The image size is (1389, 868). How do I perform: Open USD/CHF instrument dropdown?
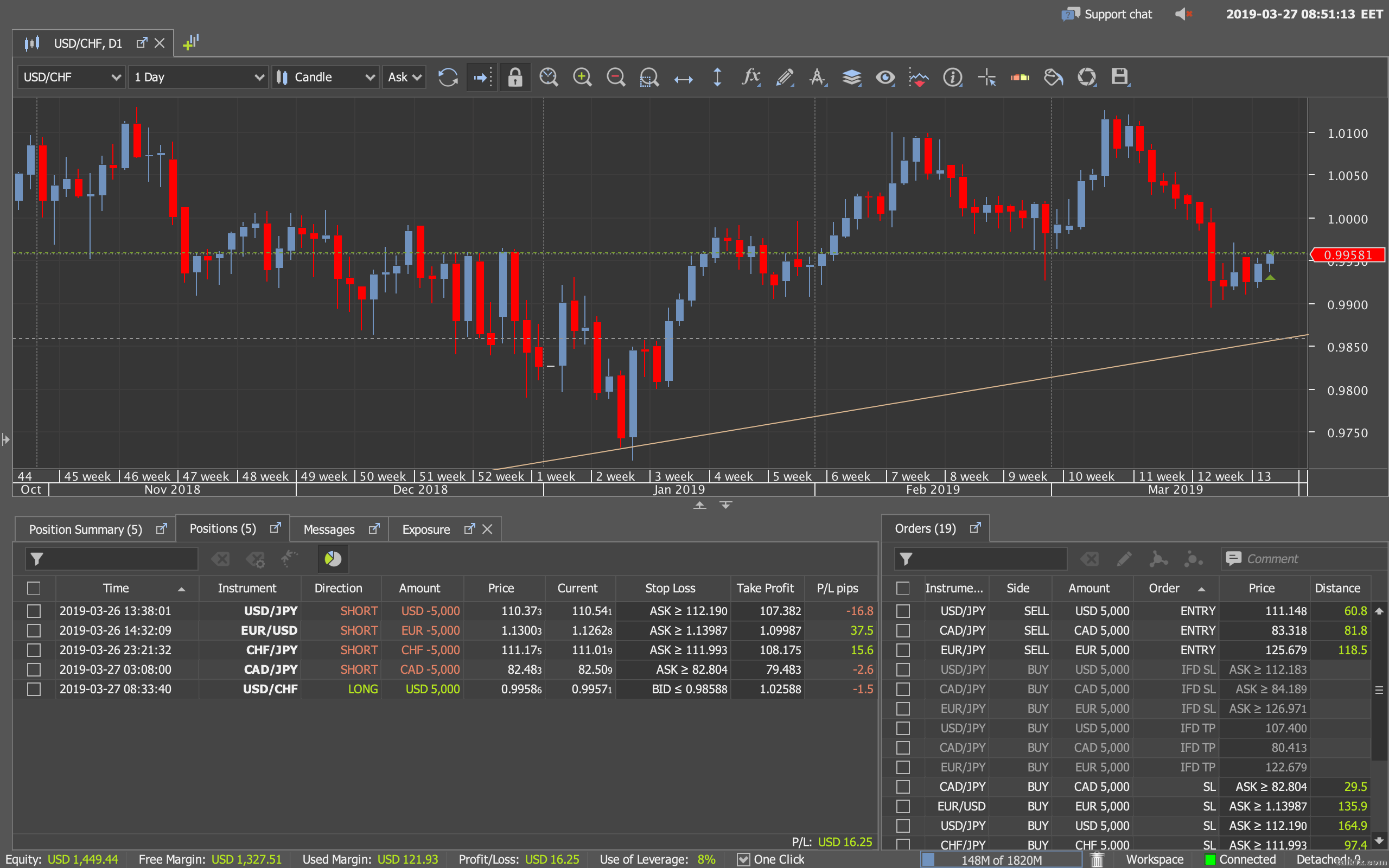71,77
